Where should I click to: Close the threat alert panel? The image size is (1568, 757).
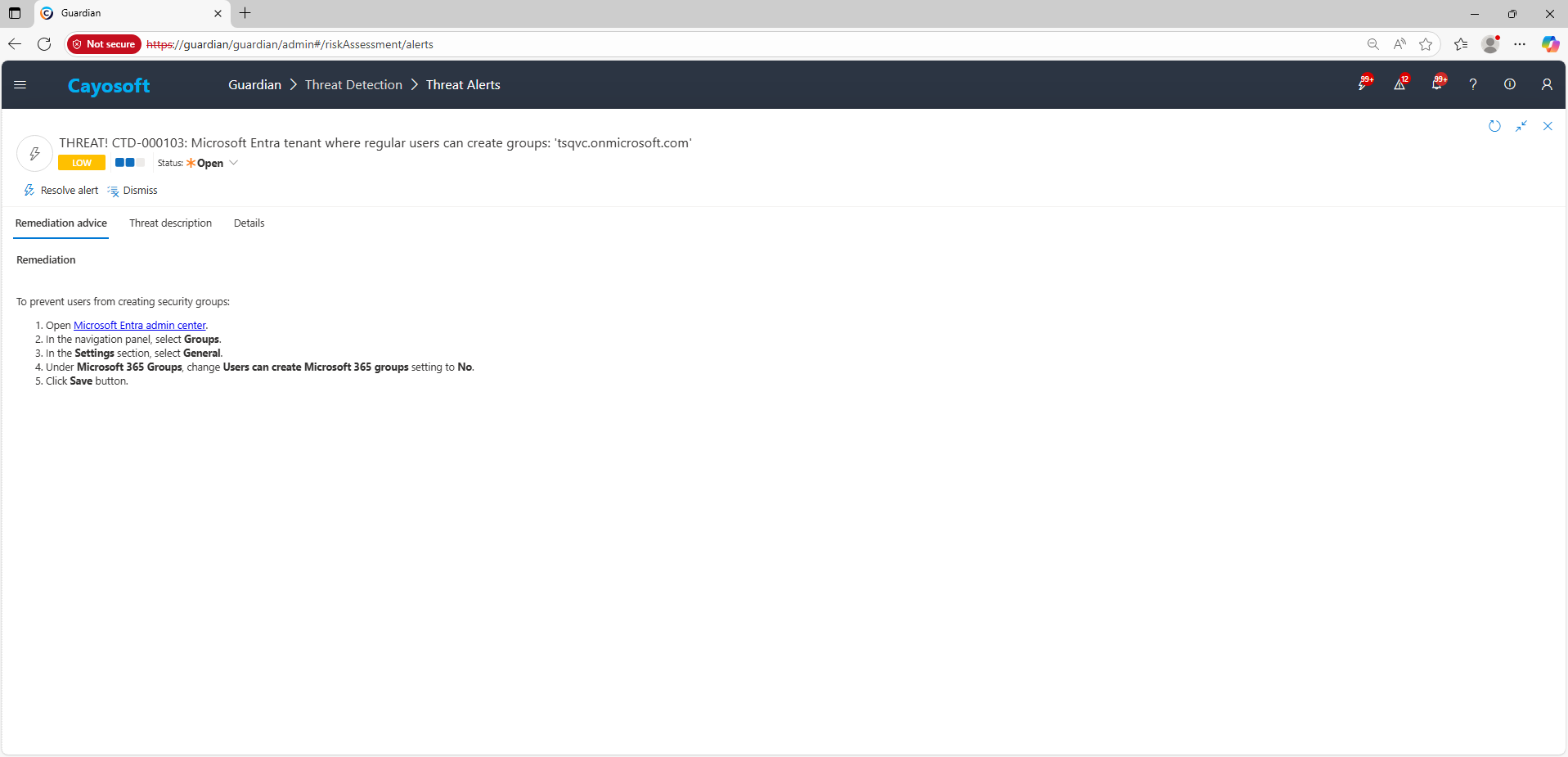click(x=1548, y=126)
